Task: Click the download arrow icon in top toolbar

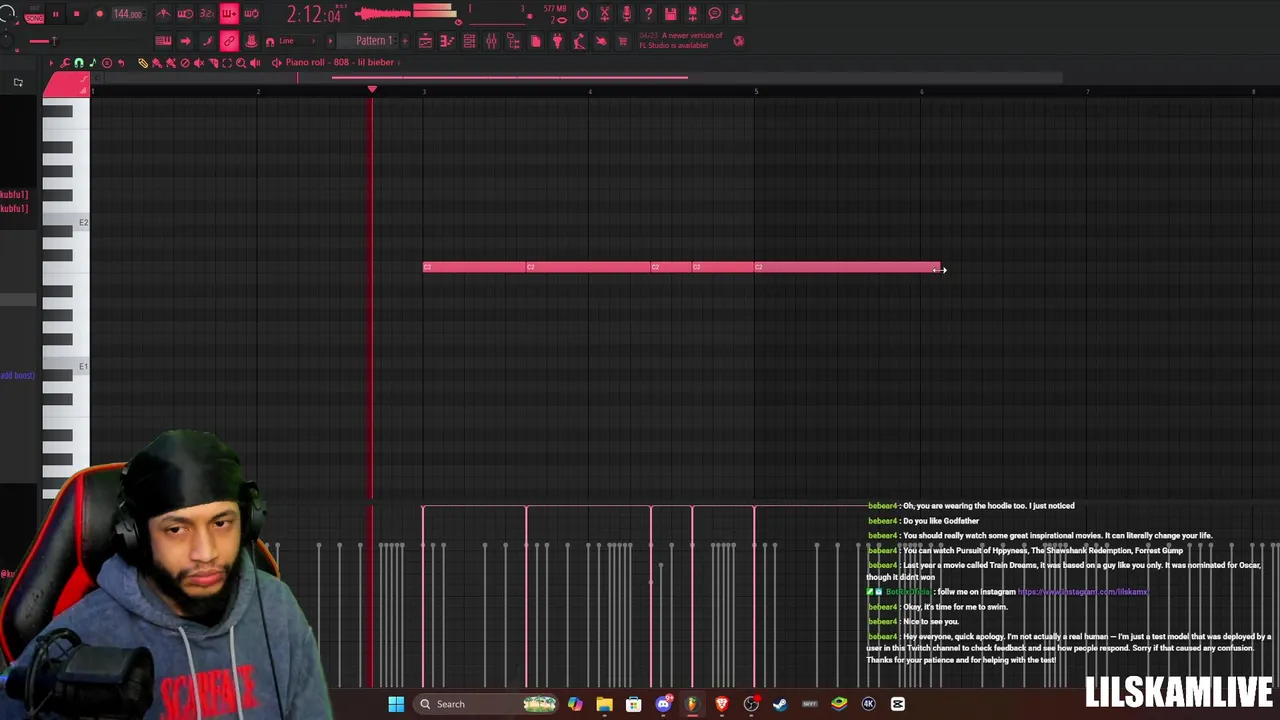Action: coord(737,14)
